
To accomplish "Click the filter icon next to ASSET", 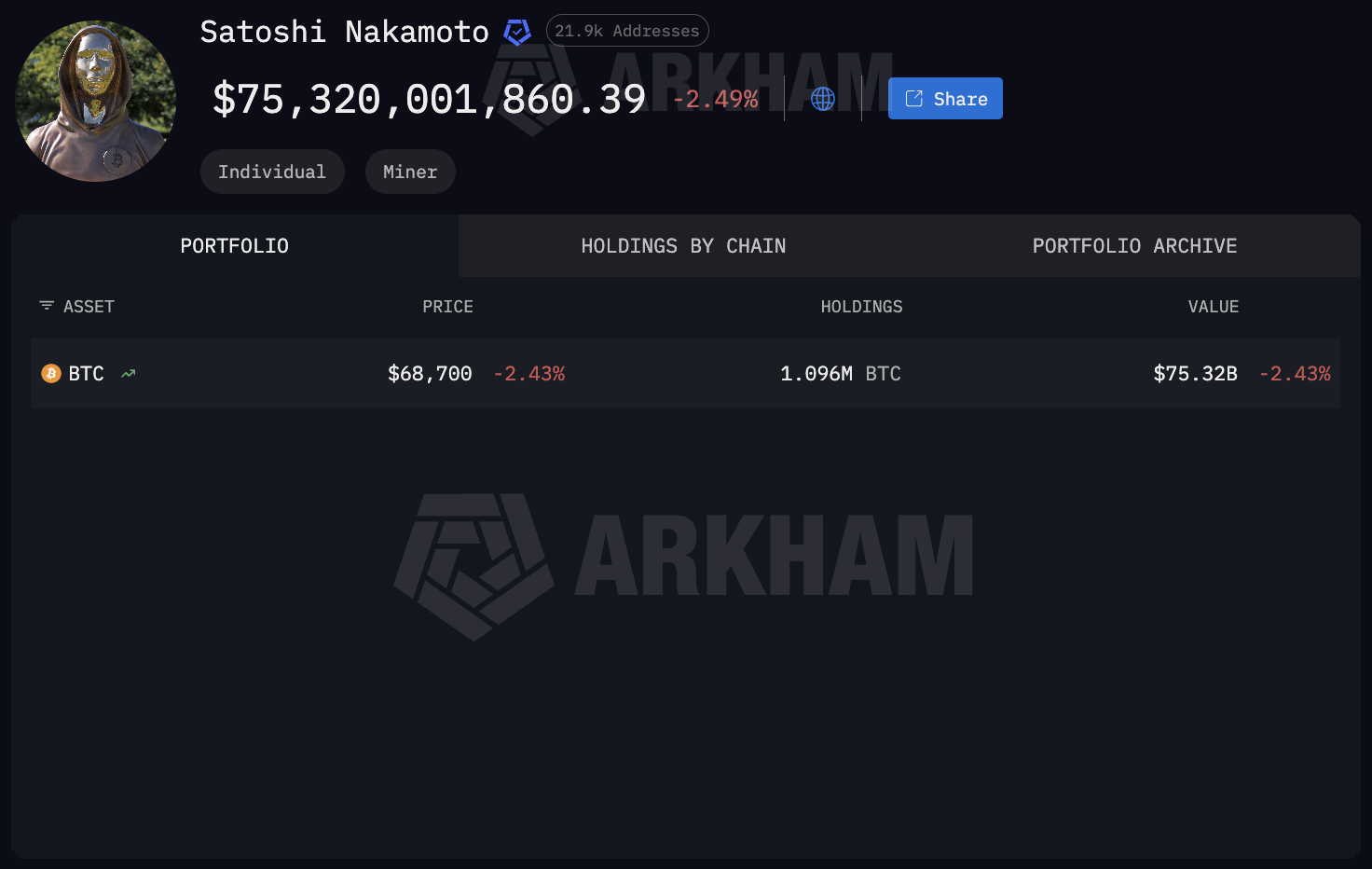I will [x=47, y=306].
